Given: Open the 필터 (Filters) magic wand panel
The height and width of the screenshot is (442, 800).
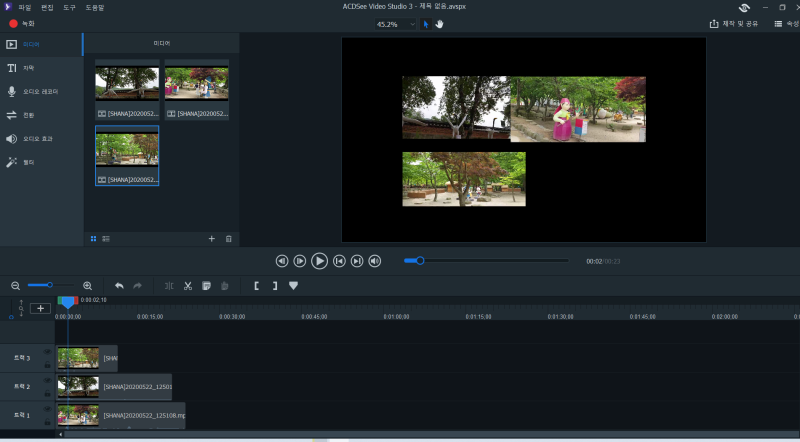Looking at the screenshot, I should pyautogui.click(x=41, y=162).
